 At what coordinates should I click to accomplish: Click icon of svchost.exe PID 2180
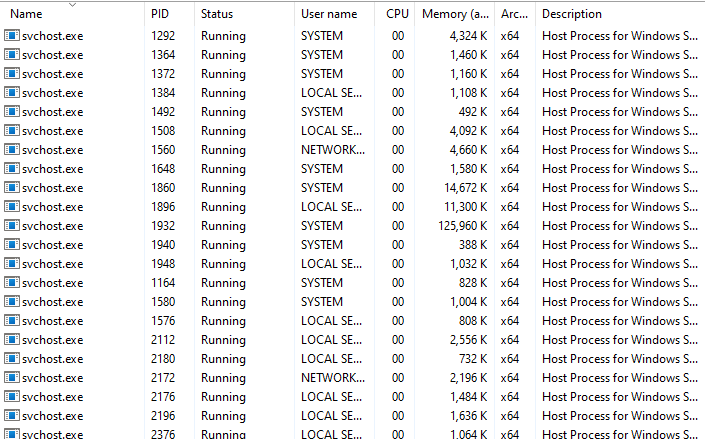coord(12,358)
